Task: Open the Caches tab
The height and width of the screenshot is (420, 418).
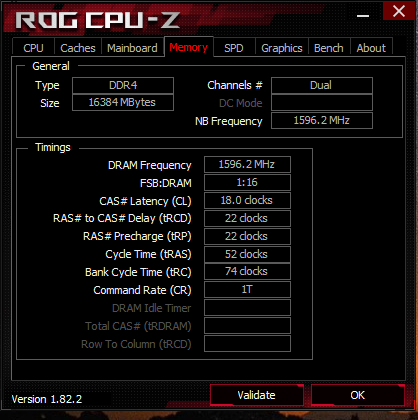Action: click(x=78, y=48)
